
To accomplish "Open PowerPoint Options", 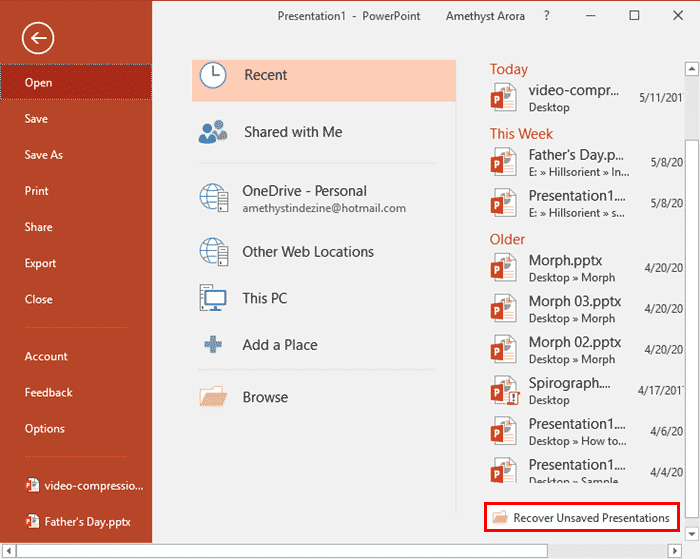I will pyautogui.click(x=76, y=429).
